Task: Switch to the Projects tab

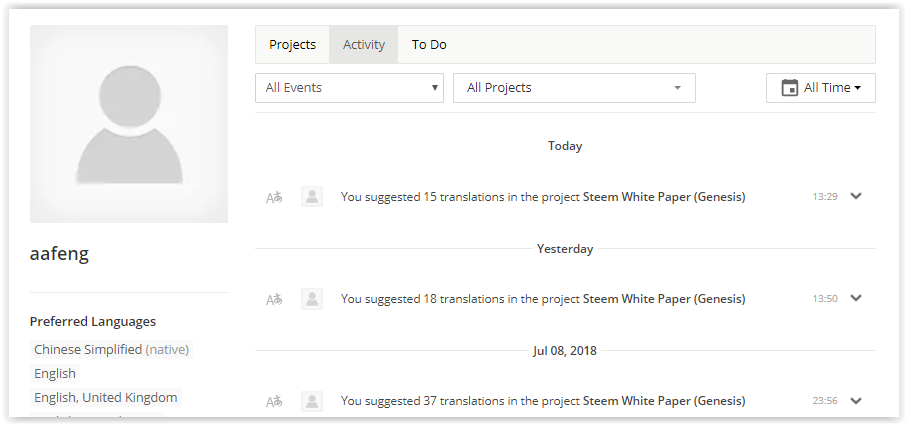Action: [293, 45]
